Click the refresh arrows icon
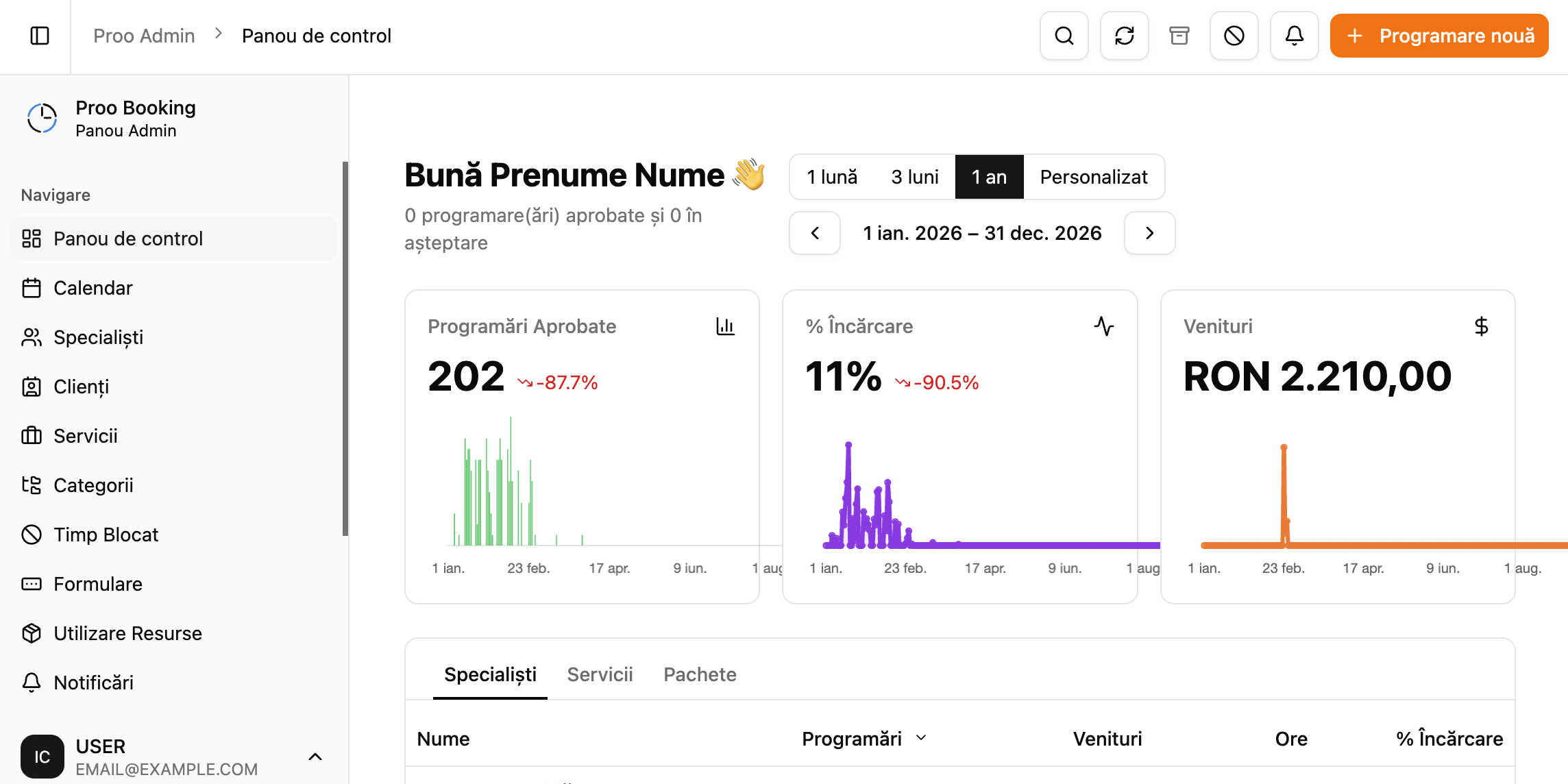The width and height of the screenshot is (1568, 784). pyautogui.click(x=1124, y=36)
